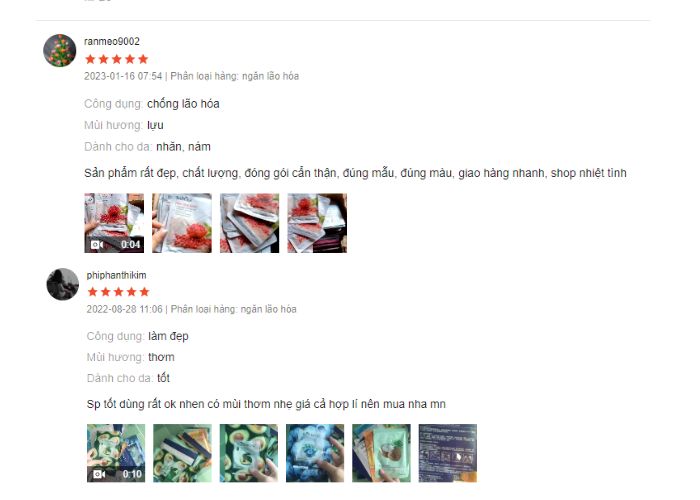The width and height of the screenshot is (700, 500).
Task: Open fourth photo in ranmeo9002's review
Action: pyautogui.click(x=317, y=223)
